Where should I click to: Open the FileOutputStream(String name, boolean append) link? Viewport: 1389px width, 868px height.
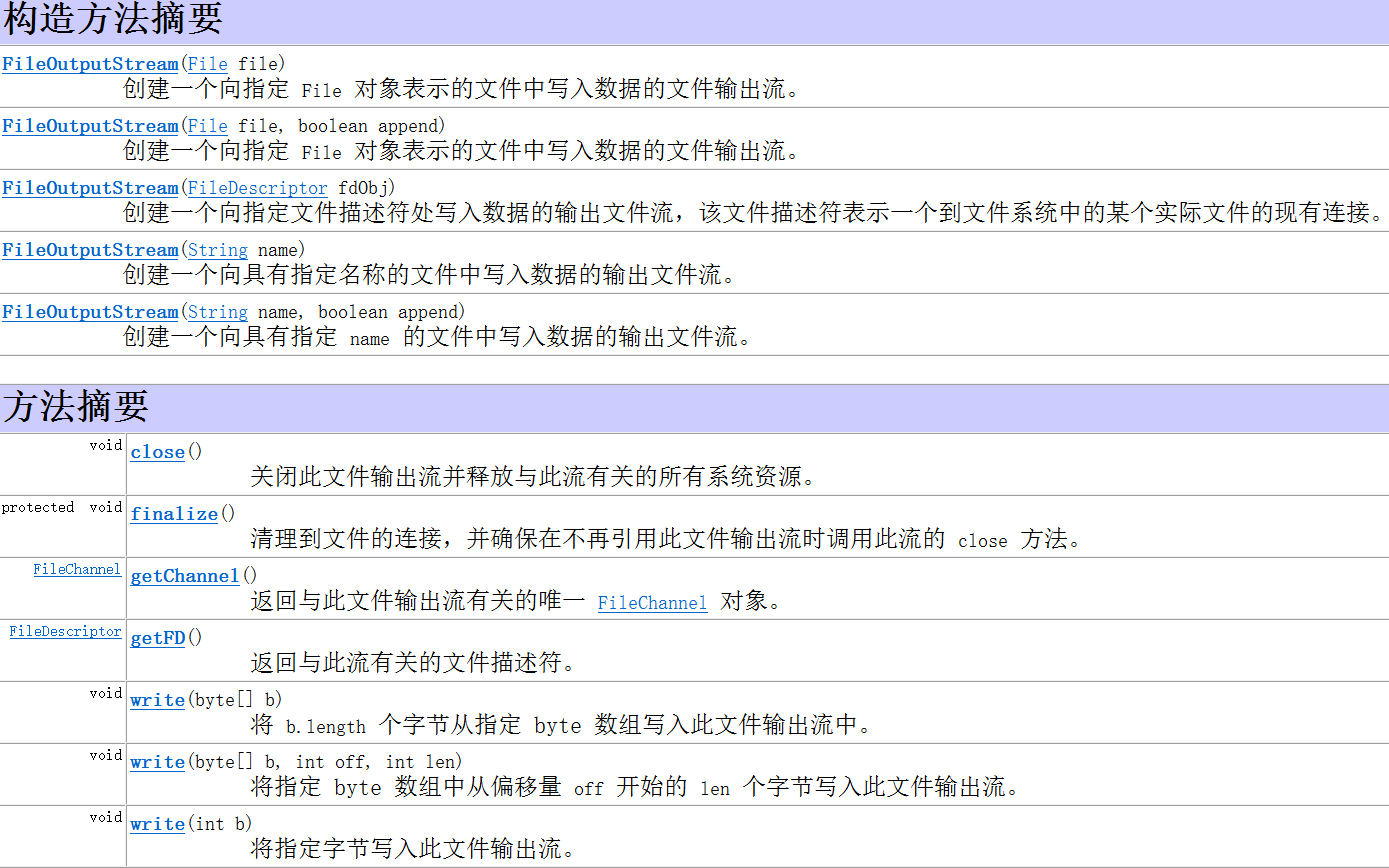point(90,312)
